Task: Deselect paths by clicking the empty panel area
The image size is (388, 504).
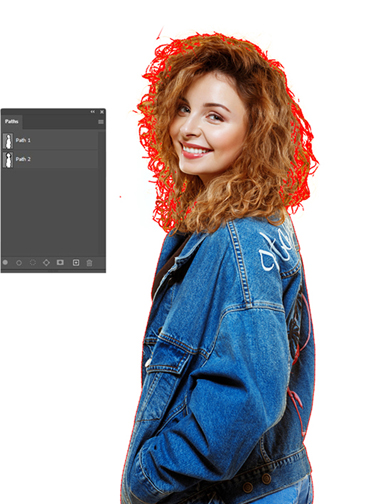Action: point(53,212)
